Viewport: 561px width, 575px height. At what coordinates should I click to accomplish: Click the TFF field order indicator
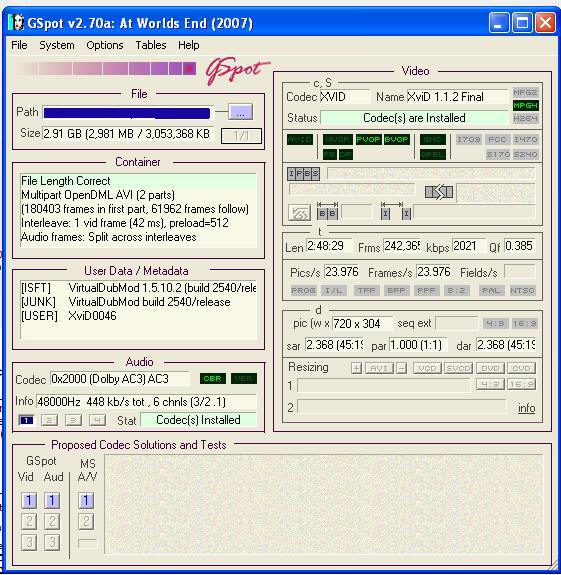pos(366,290)
